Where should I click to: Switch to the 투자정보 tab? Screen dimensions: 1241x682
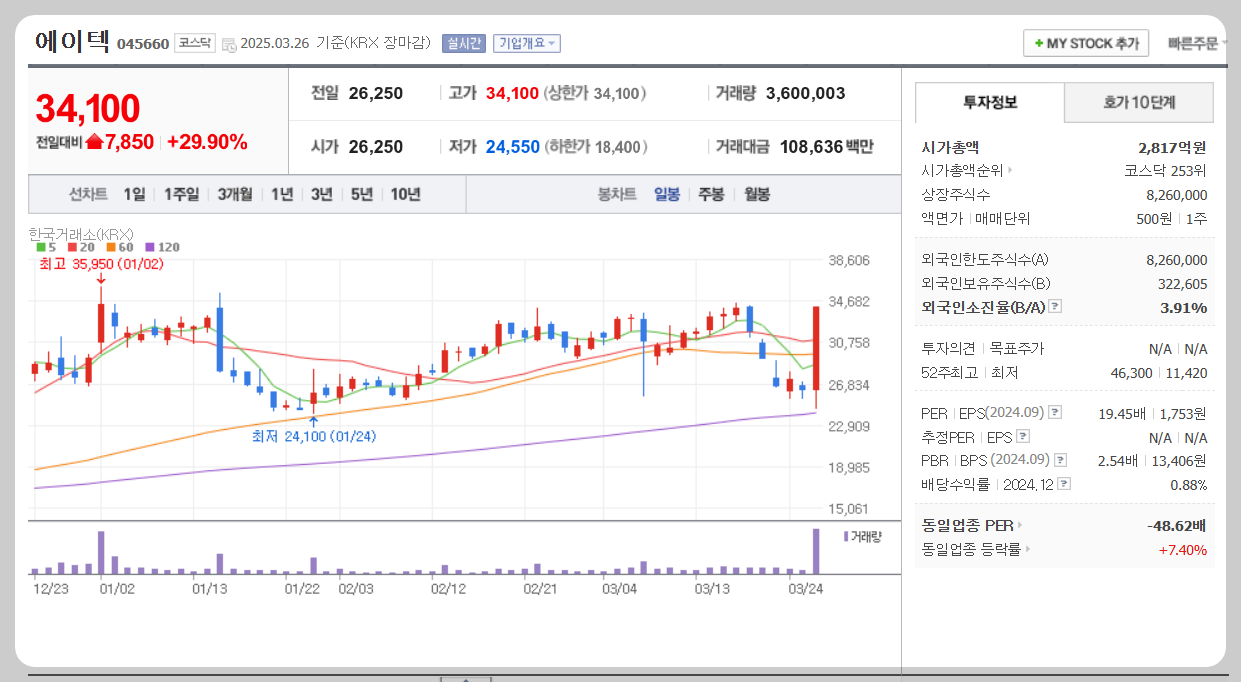(x=990, y=102)
